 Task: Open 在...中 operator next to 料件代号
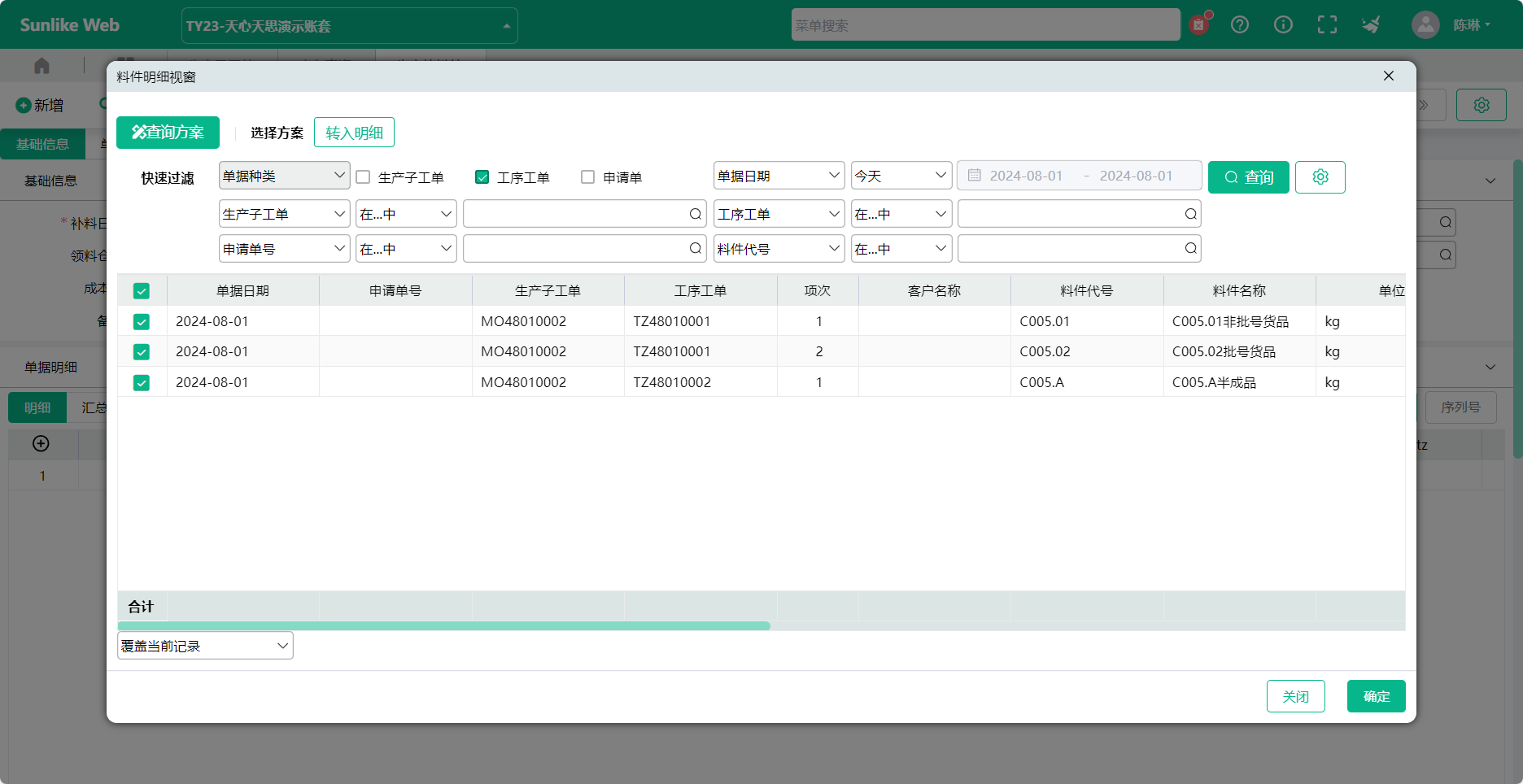pyautogui.click(x=901, y=248)
